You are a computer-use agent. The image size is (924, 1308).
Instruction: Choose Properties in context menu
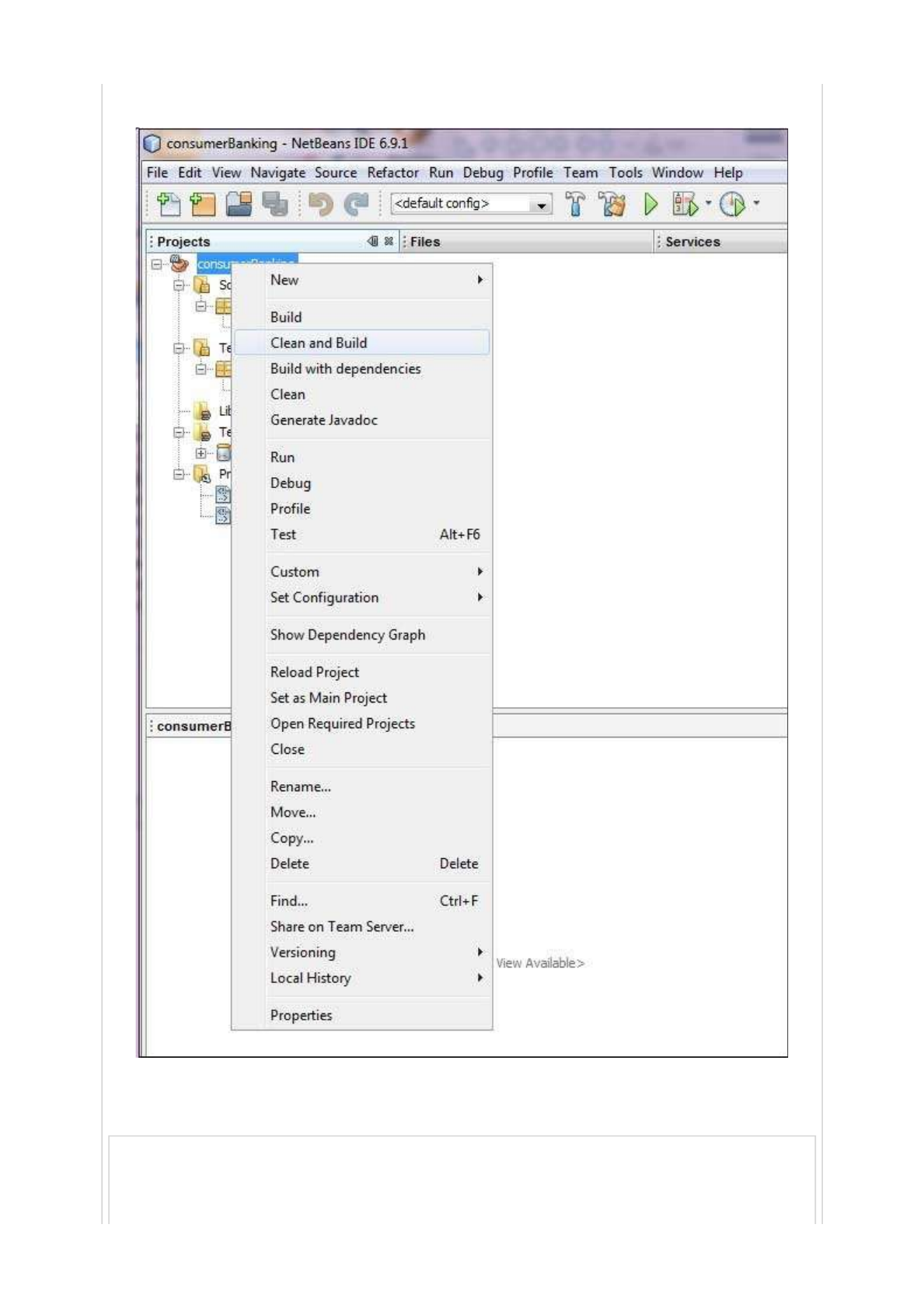coord(362,1014)
